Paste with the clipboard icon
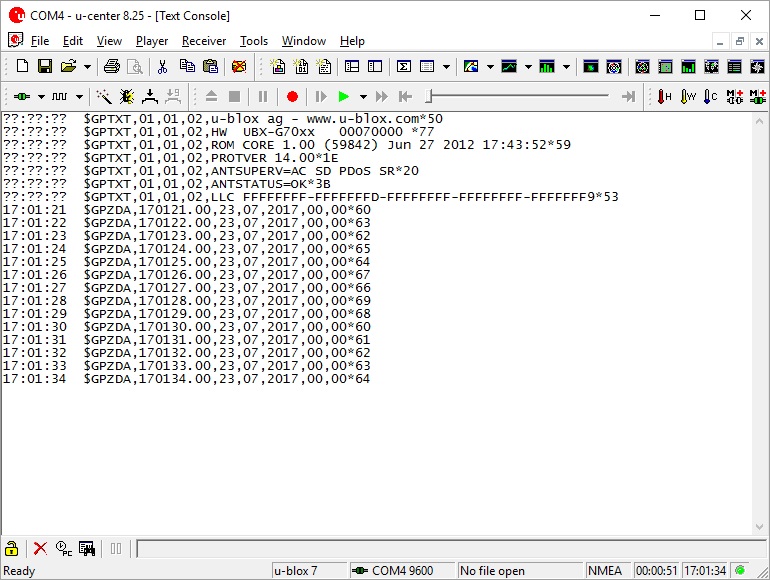 pyautogui.click(x=211, y=66)
